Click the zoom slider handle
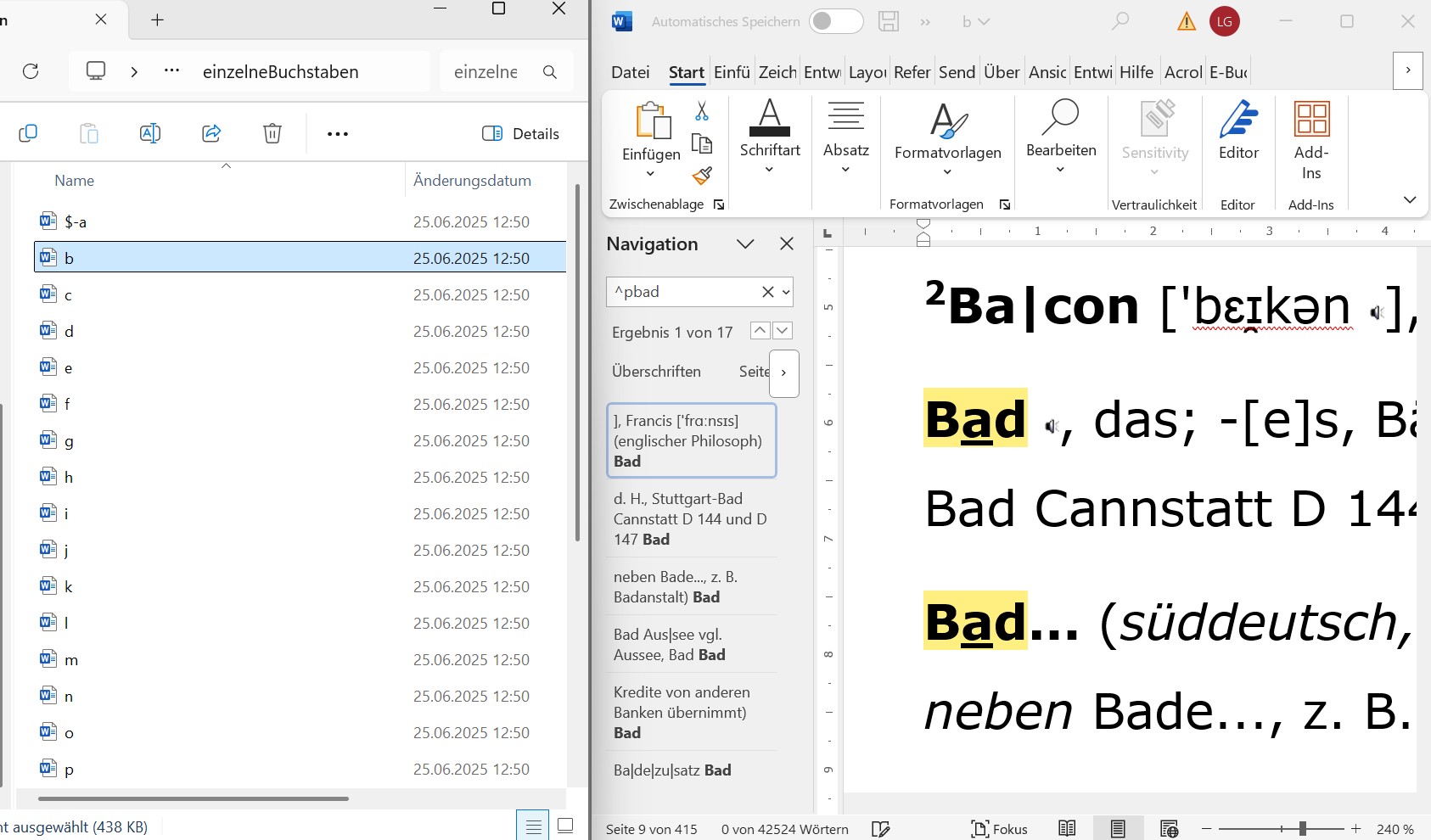The image size is (1431, 840). 1302,829
